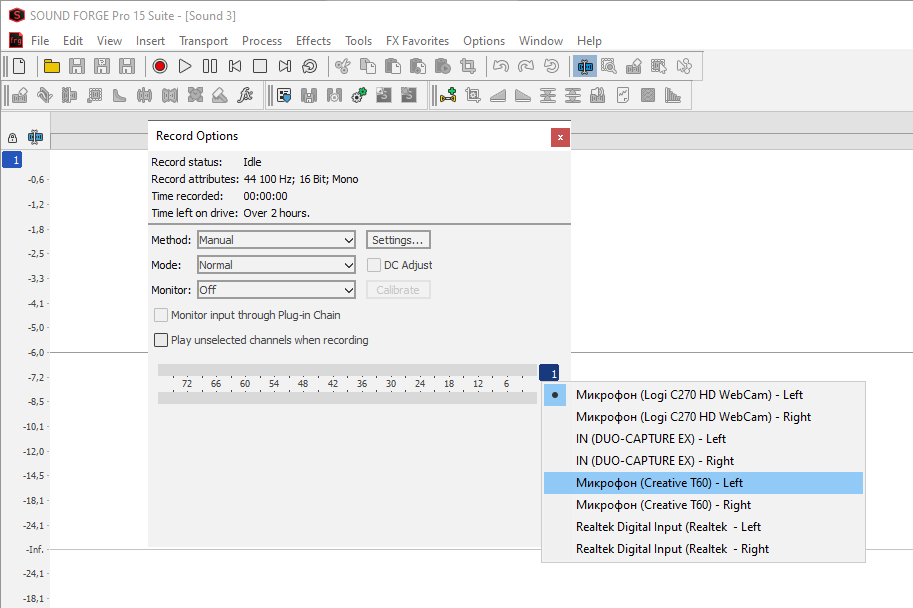Choose Микрофон (Logi C270 HD WebCam) - Right
Viewport: 913px width, 608px height.
(x=703, y=417)
